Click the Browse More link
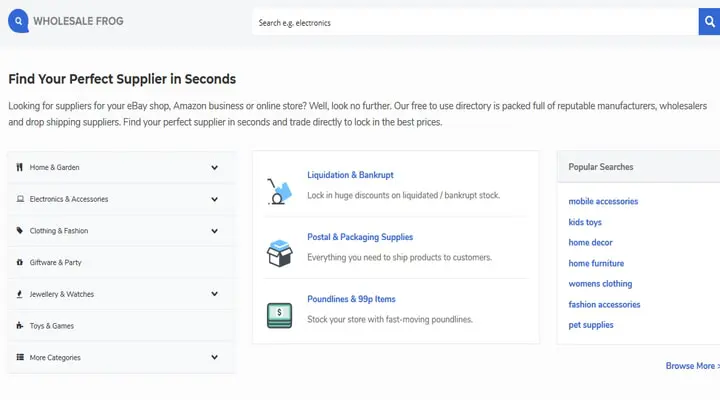720x400 pixels. click(691, 366)
